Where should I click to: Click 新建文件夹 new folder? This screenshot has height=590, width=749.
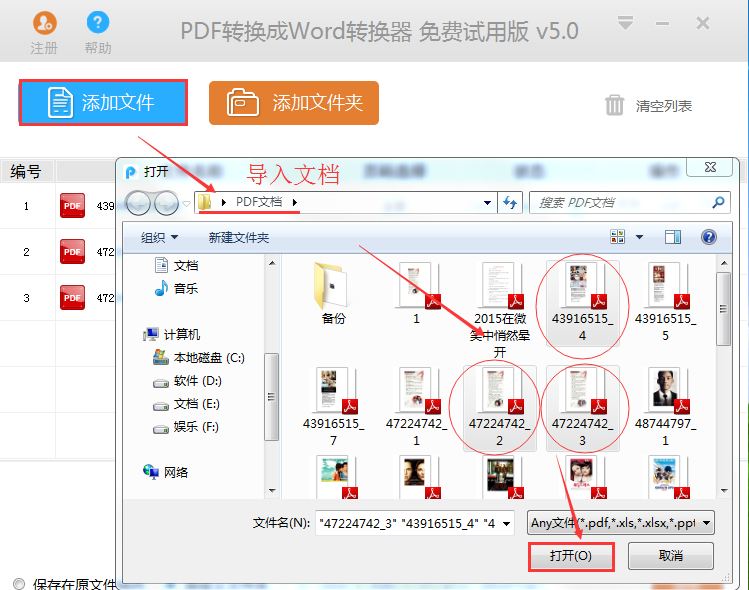239,237
